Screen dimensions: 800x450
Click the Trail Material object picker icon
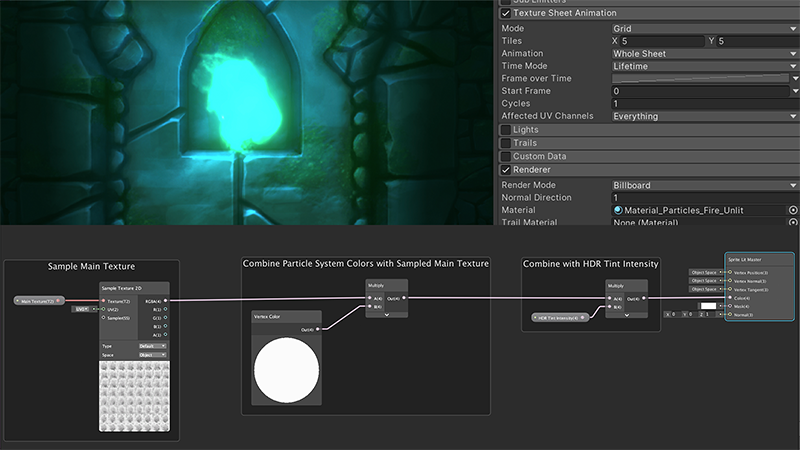792,223
